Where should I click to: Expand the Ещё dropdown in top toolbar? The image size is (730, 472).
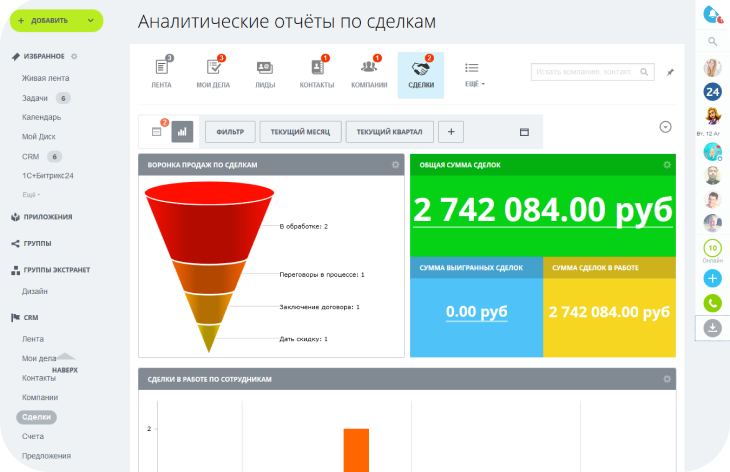click(474, 74)
